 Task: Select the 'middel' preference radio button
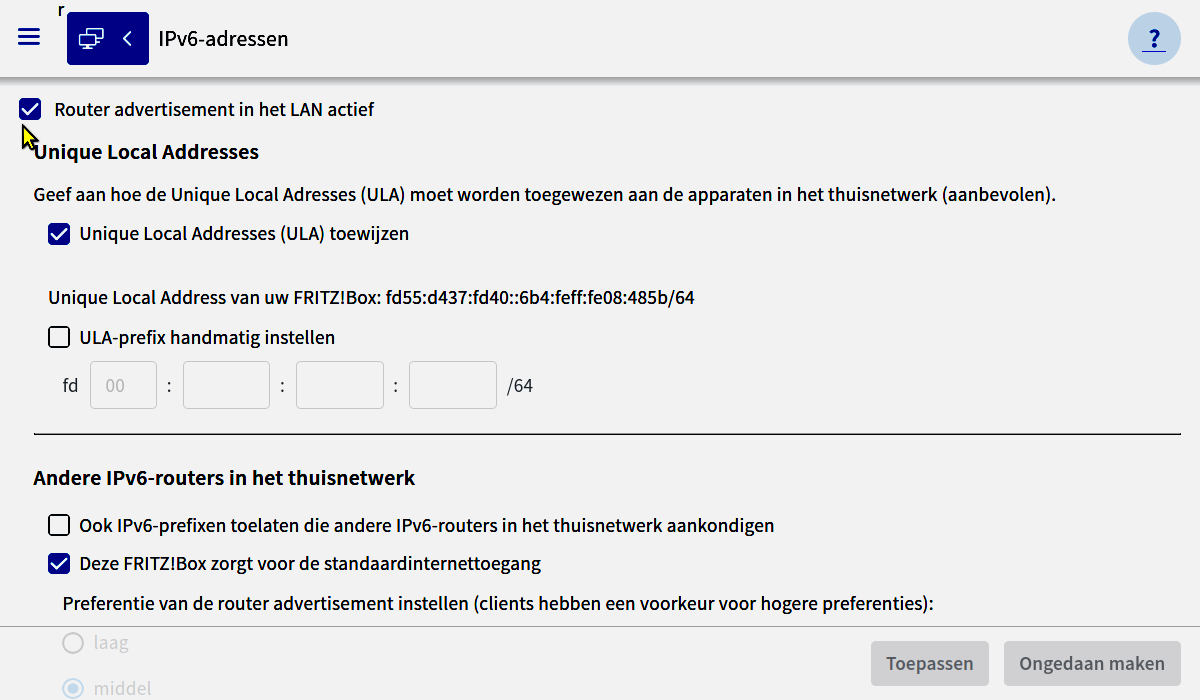coord(73,688)
